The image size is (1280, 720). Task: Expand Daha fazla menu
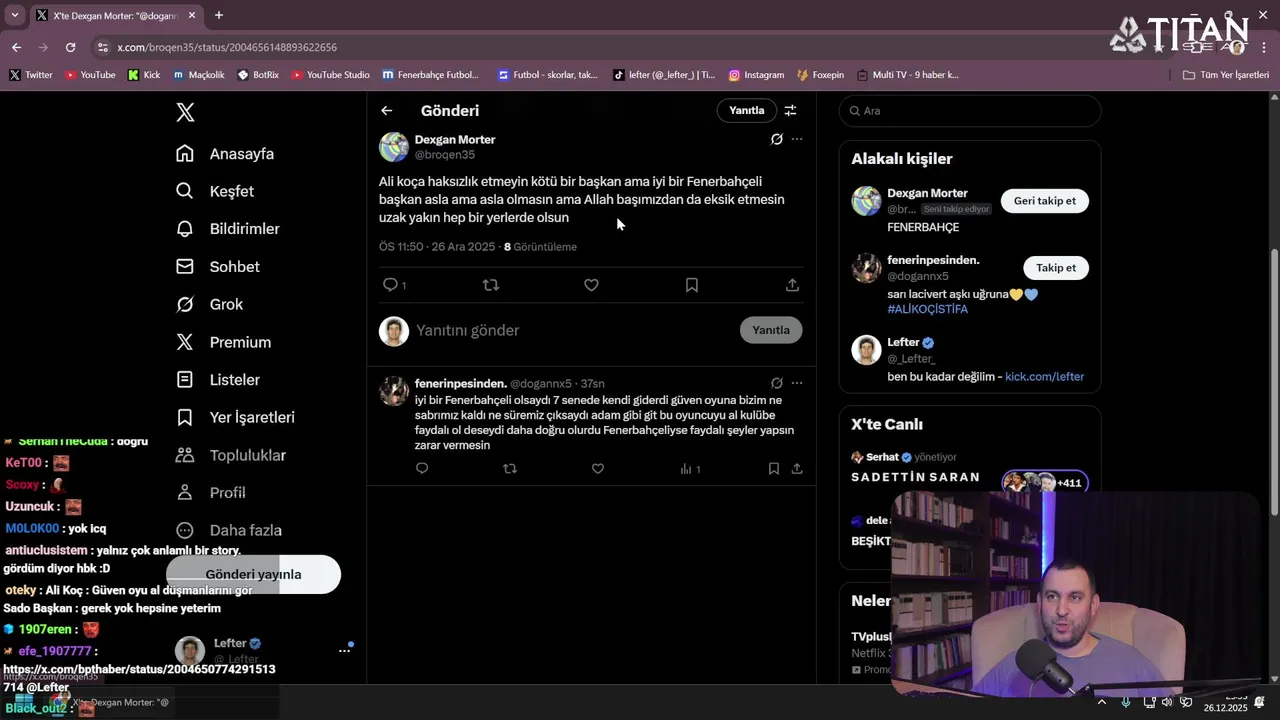point(229,530)
